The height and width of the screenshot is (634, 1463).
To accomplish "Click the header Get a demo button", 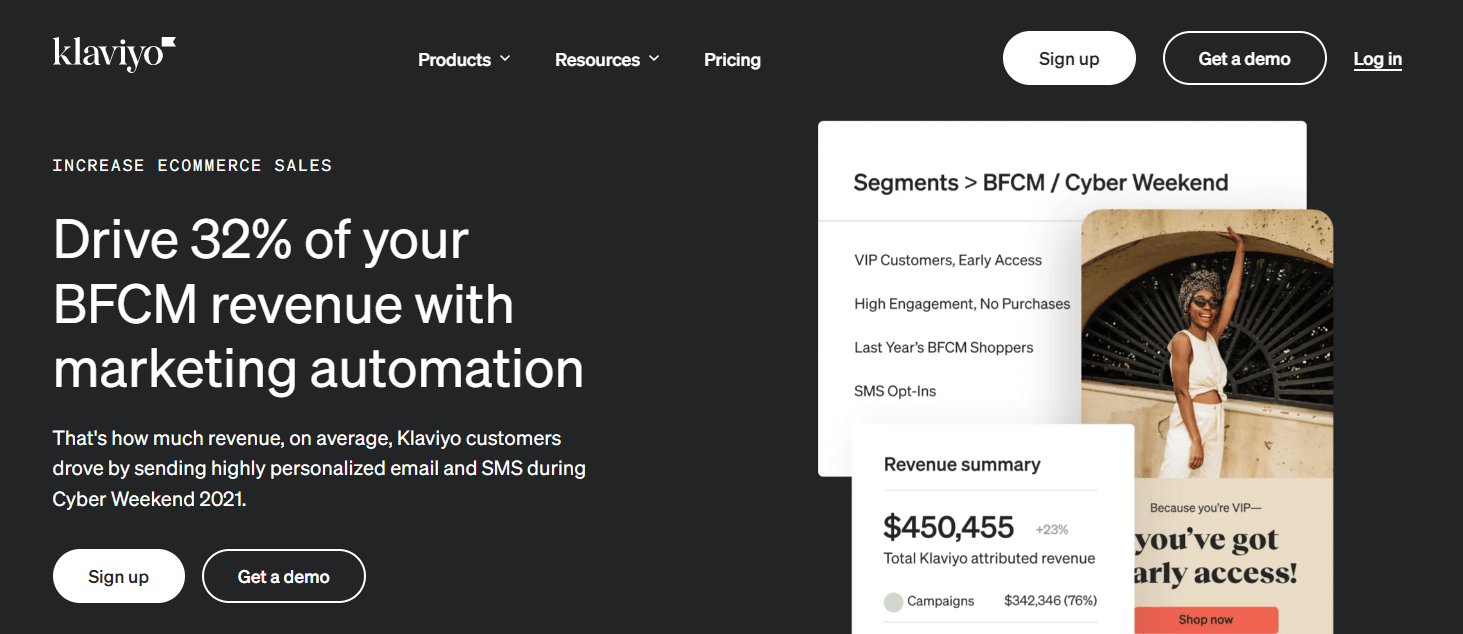I will [1244, 58].
